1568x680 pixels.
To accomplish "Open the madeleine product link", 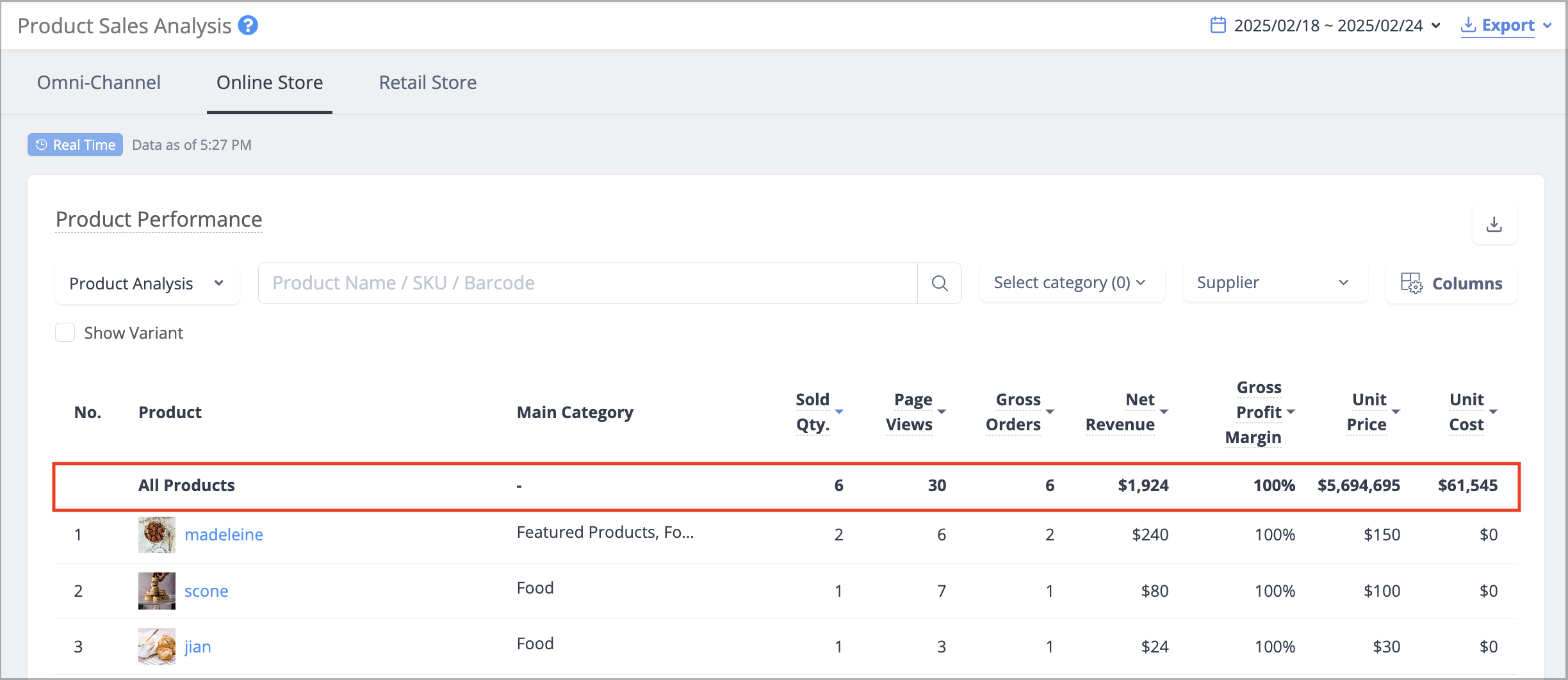I will click(224, 535).
